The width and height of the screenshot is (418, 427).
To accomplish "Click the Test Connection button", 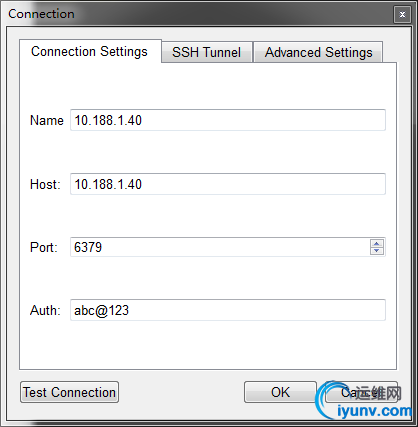I will 69,392.
